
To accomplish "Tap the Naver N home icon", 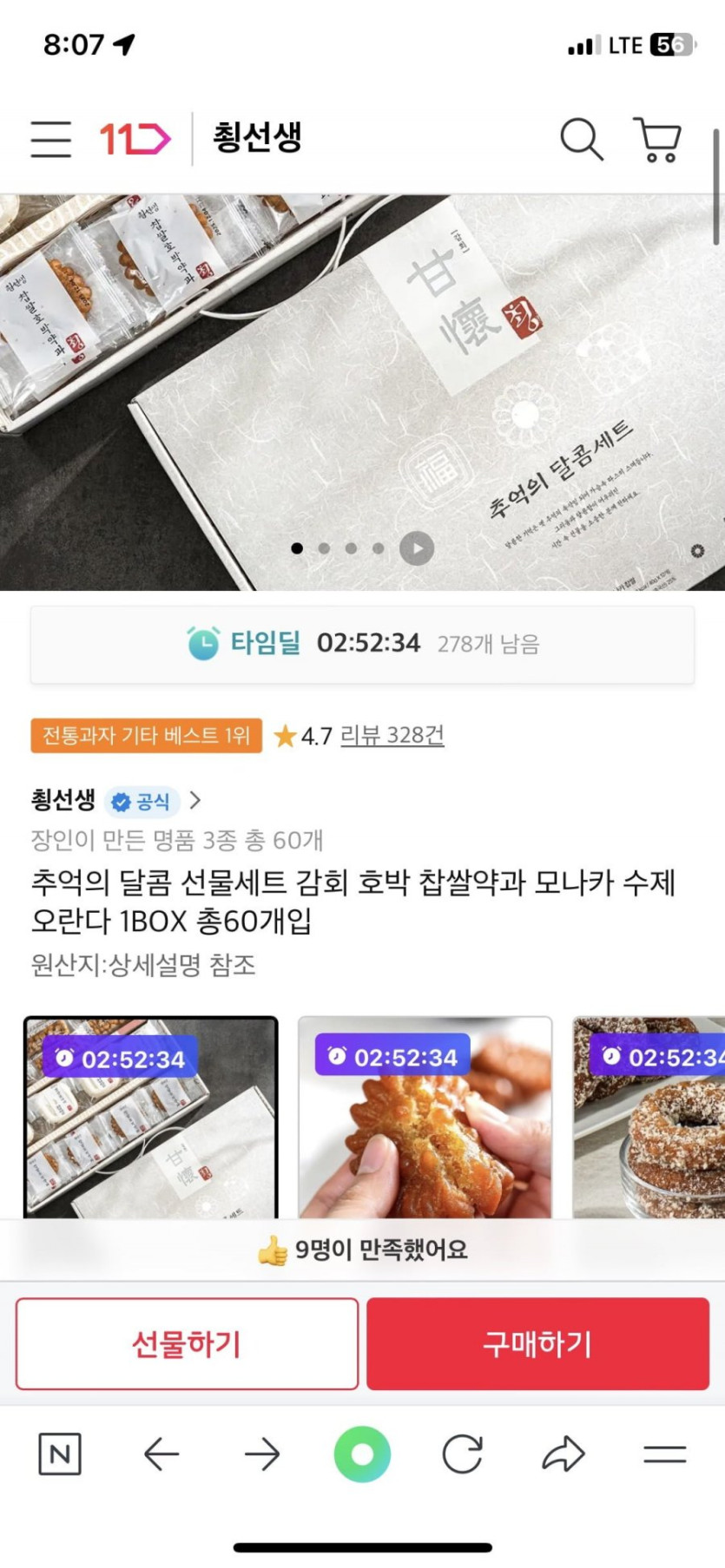I will (60, 1454).
